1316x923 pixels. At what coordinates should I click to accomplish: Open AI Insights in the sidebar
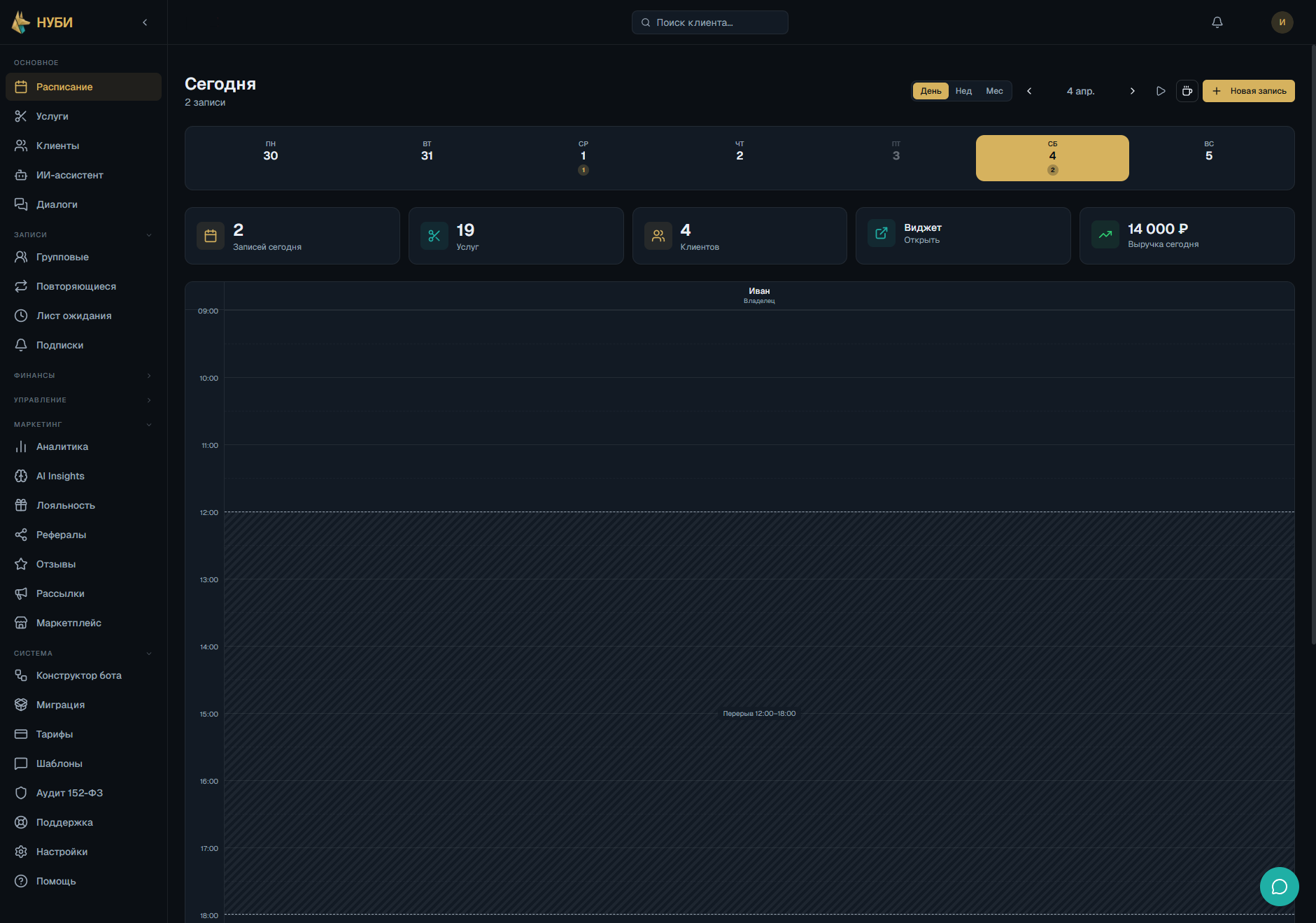point(60,476)
